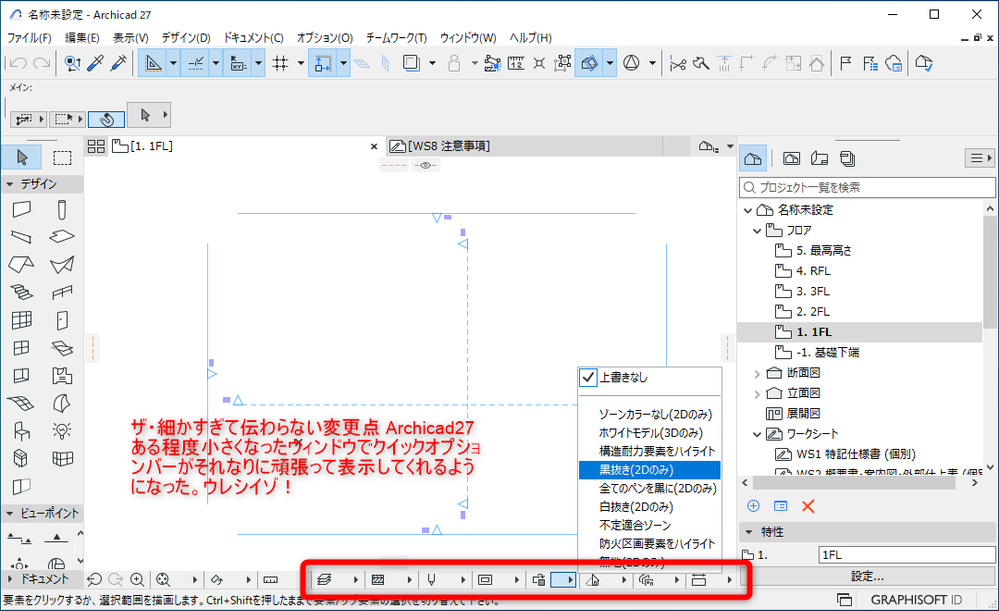The height and width of the screenshot is (611, 999).
Task: Select 5. 最高高さ story in navigator
Action: click(x=824, y=250)
